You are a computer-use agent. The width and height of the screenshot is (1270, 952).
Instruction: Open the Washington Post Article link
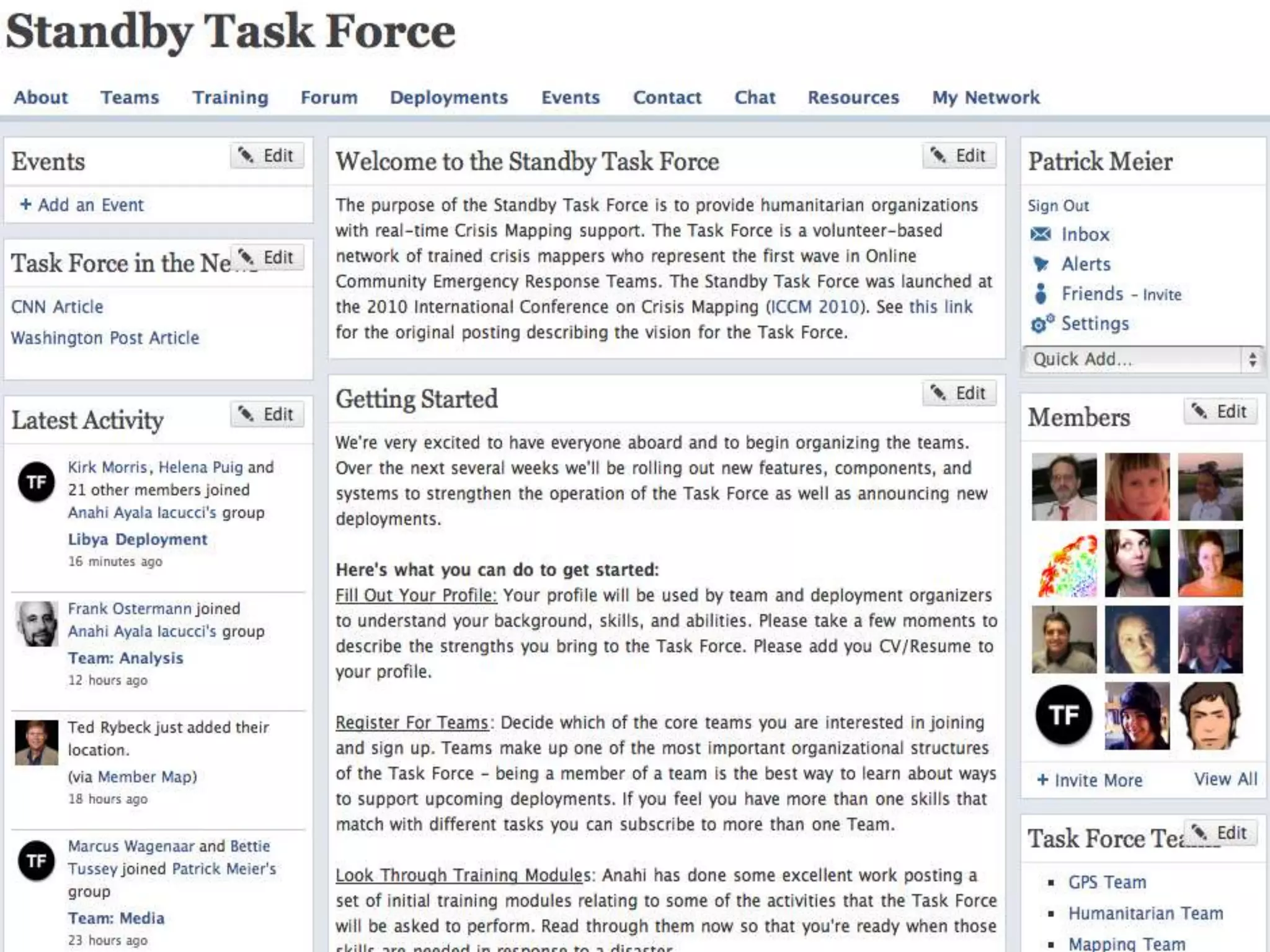click(x=105, y=338)
